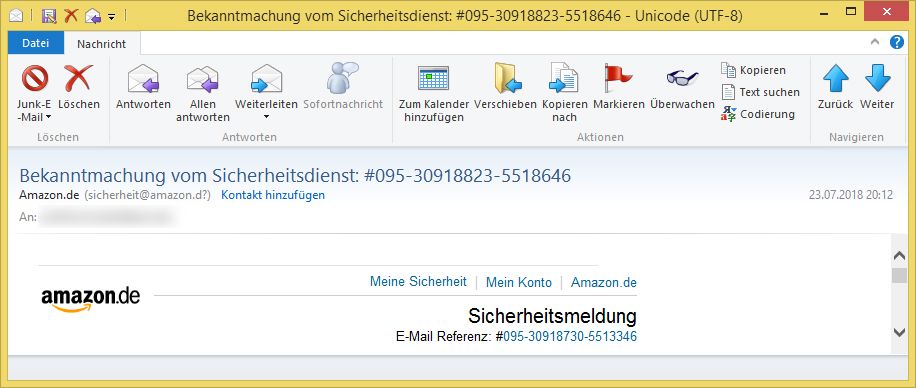
Task: Watch conversation with Überwachen glasses icon
Action: [682, 78]
